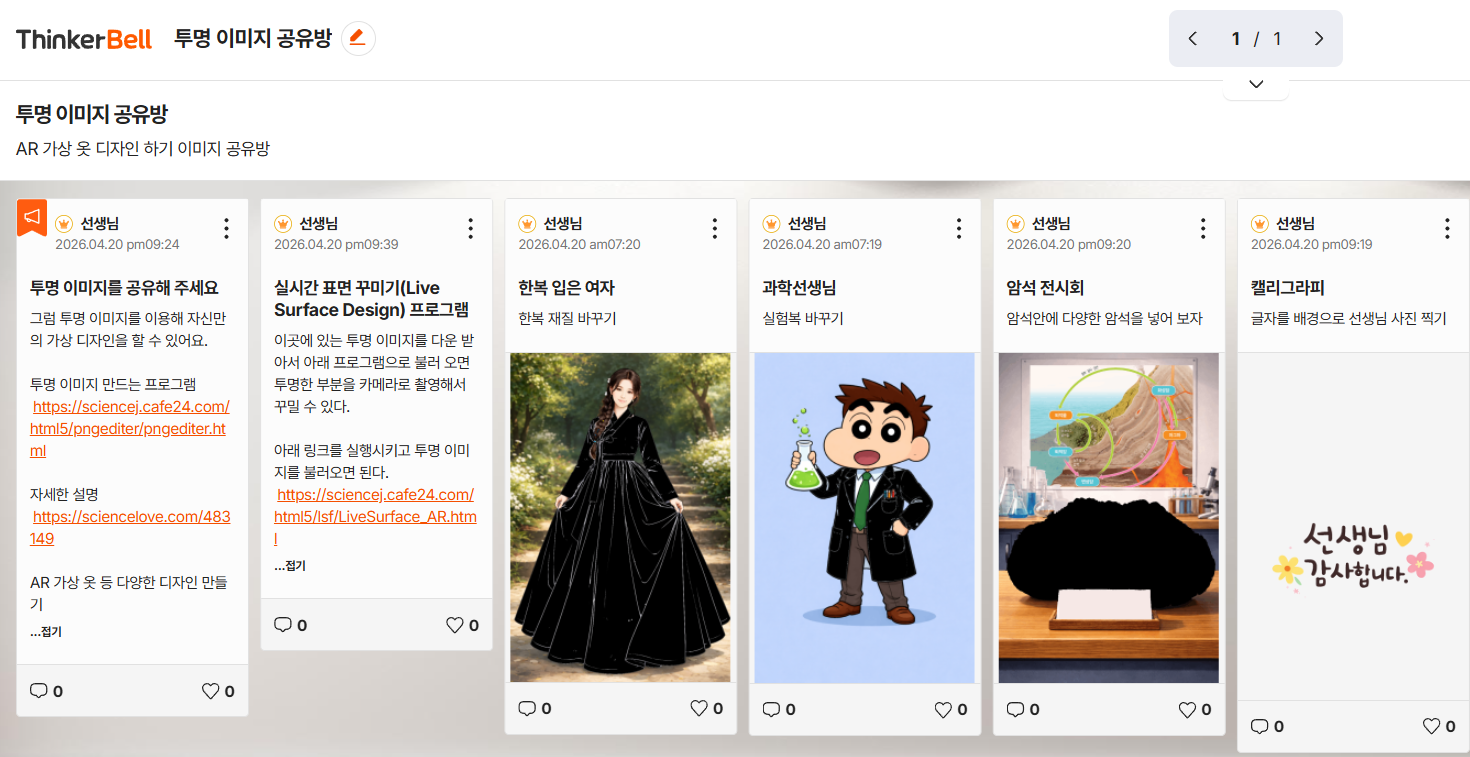
Task: Open the pngediter.html program link
Action: point(130,429)
